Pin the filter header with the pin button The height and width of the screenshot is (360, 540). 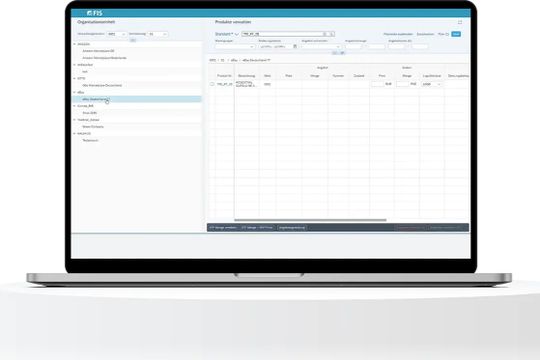click(x=342, y=53)
